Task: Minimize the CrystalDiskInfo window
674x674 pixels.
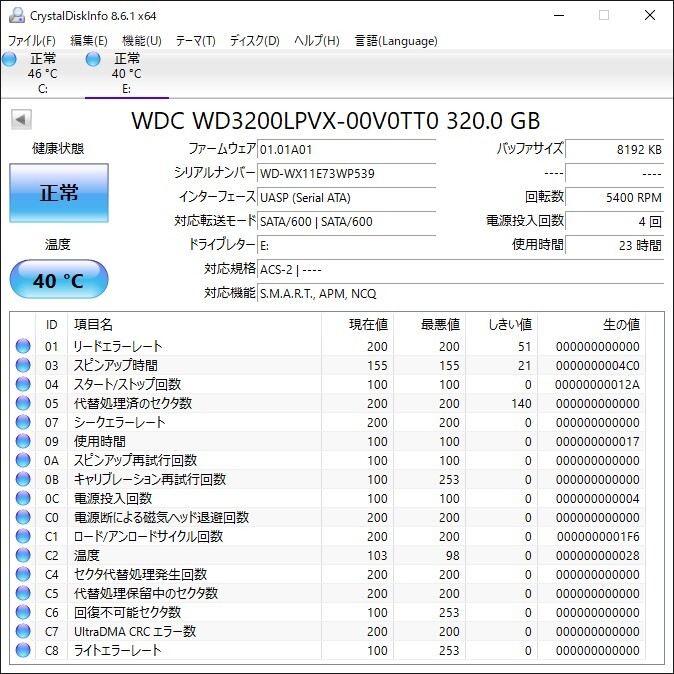Action: click(559, 15)
